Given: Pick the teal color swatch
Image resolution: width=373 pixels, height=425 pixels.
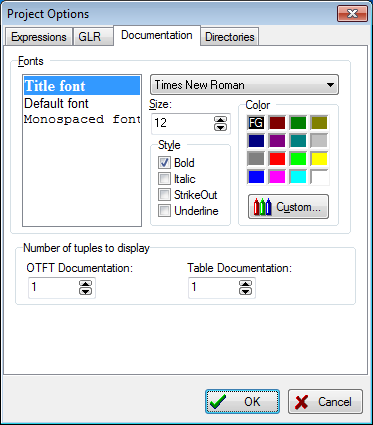Looking at the screenshot, I should (298, 141).
